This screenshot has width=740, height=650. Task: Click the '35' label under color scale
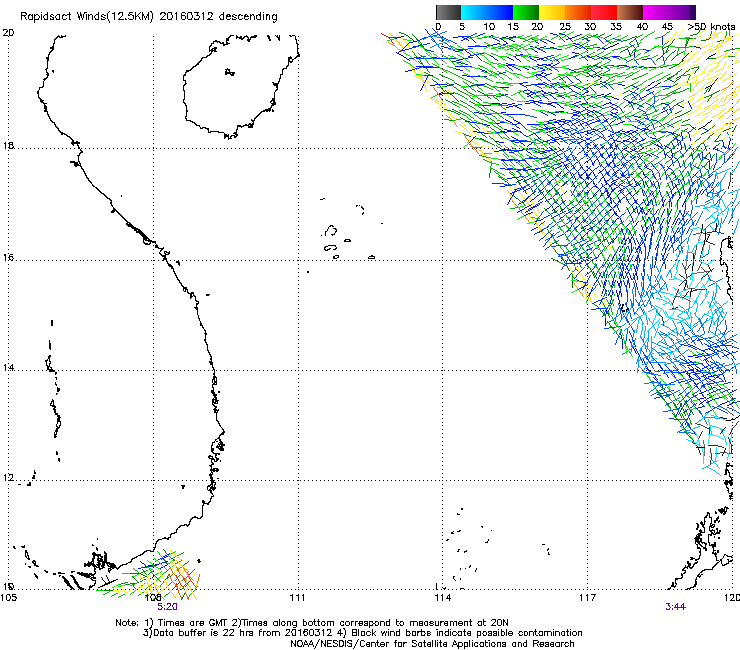(x=616, y=27)
